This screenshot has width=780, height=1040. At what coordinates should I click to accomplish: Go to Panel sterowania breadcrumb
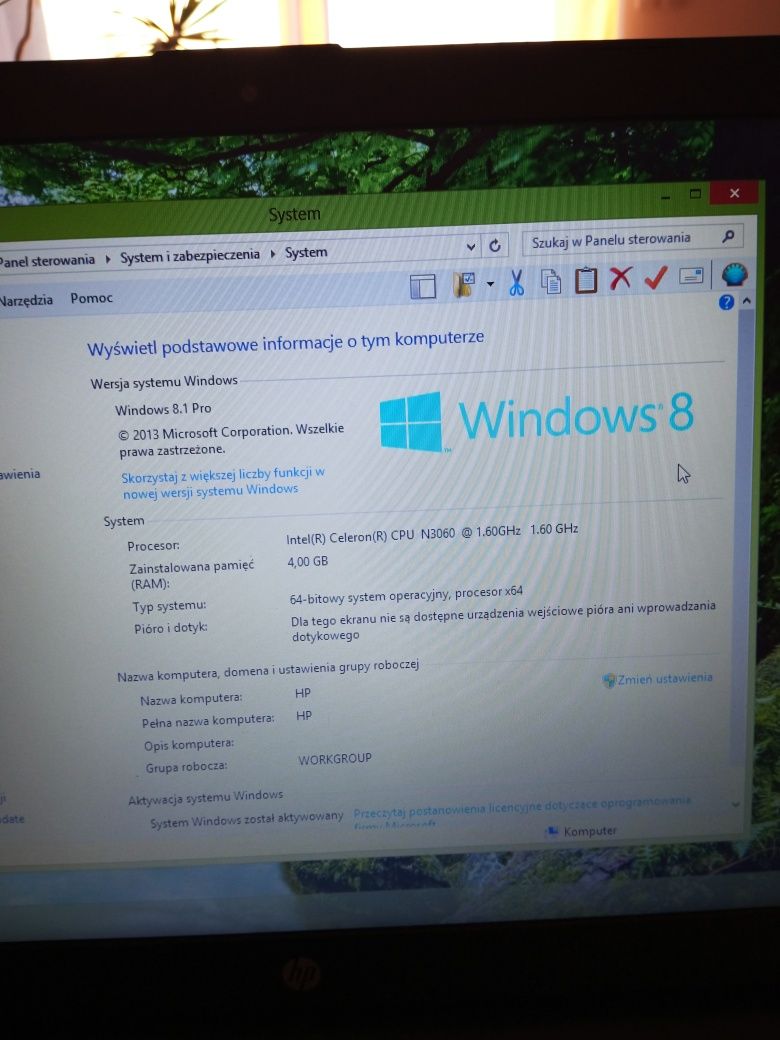coord(46,260)
